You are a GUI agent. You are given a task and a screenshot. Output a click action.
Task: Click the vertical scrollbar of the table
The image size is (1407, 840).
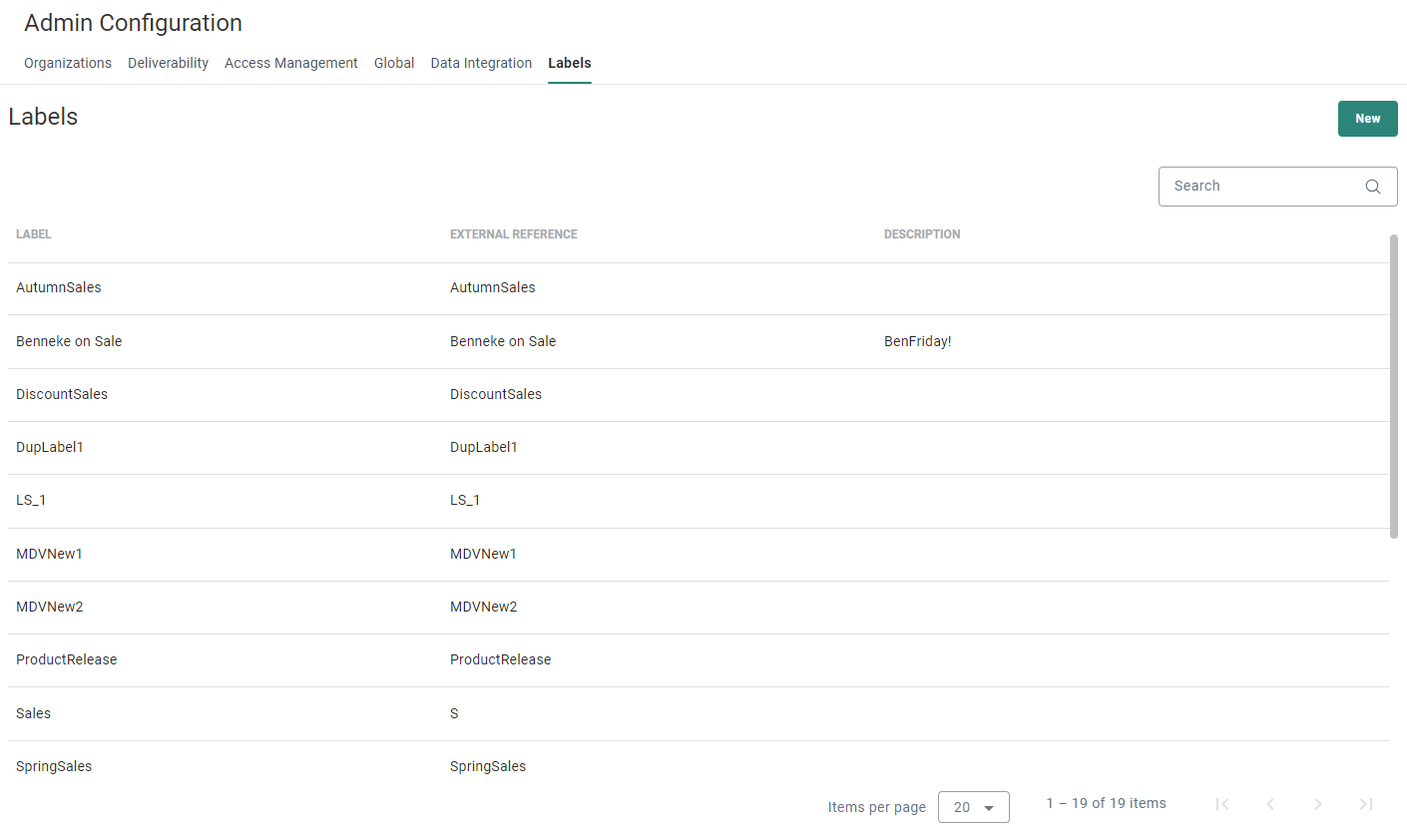1394,385
